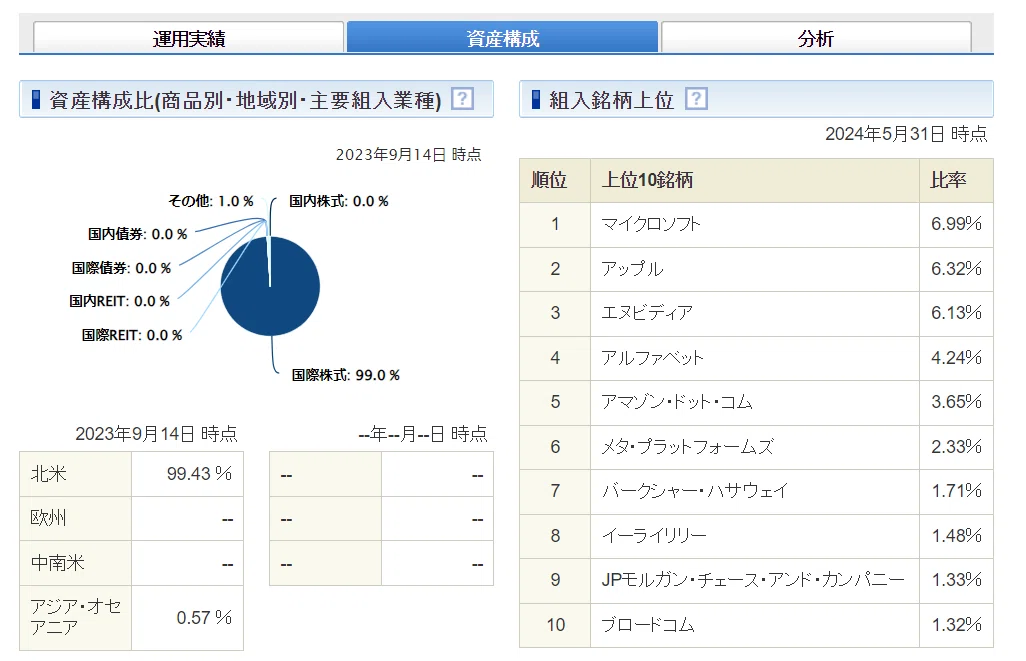Click the 99.43 % value

point(199,474)
